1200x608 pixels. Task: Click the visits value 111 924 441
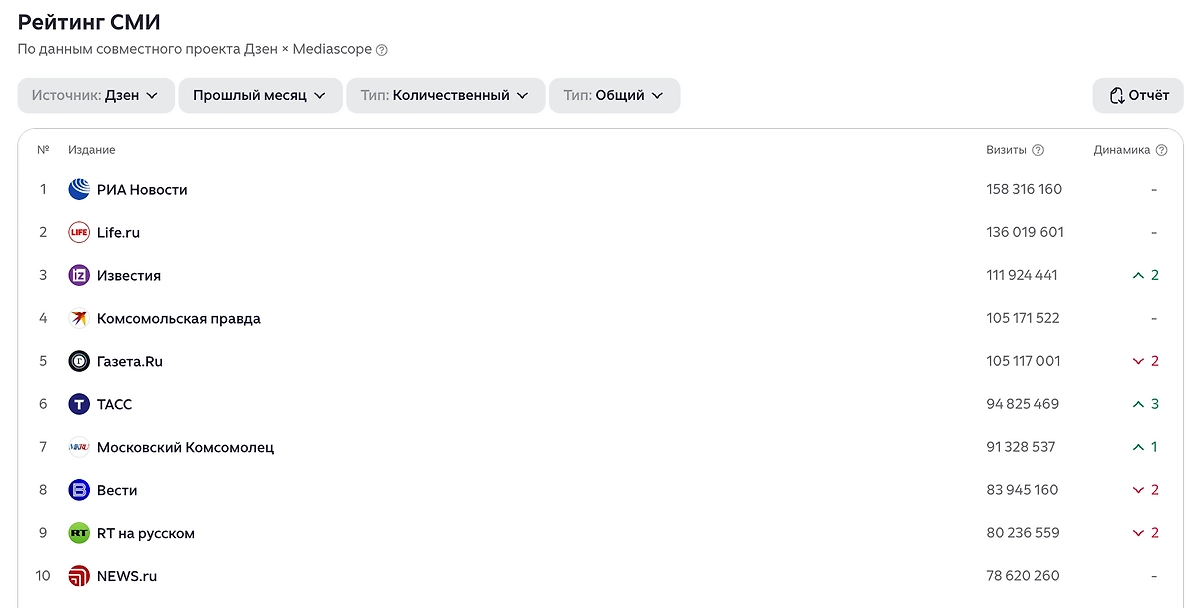[1022, 275]
